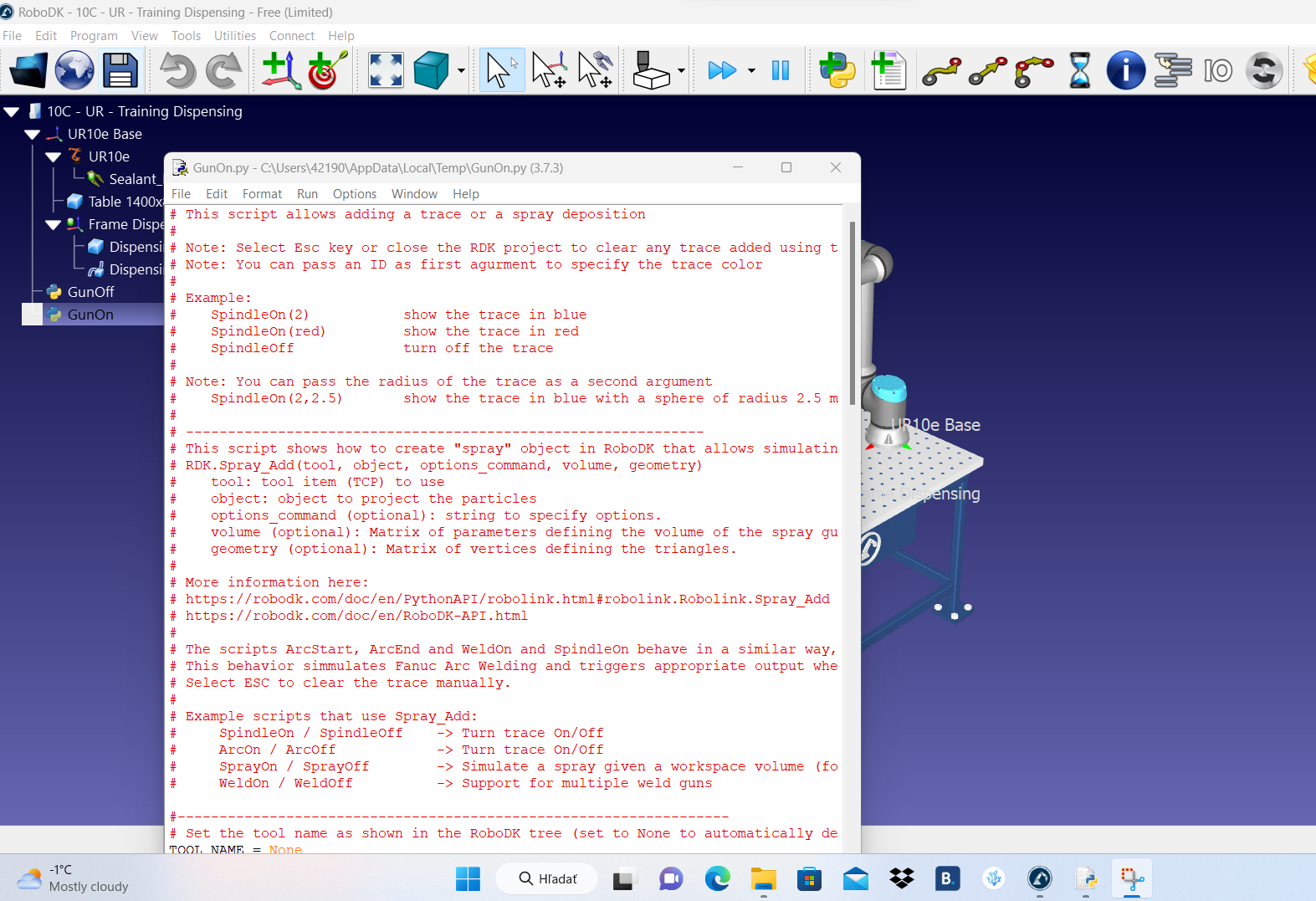Image resolution: width=1316 pixels, height=901 pixels.
Task: Fit all objects in view
Action: click(386, 70)
